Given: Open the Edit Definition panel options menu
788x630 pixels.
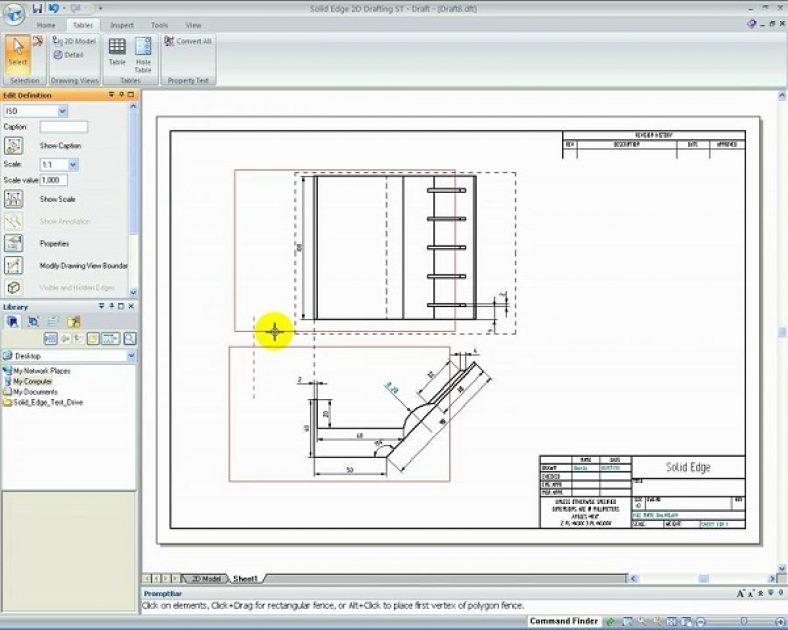Looking at the screenshot, I should [112, 95].
